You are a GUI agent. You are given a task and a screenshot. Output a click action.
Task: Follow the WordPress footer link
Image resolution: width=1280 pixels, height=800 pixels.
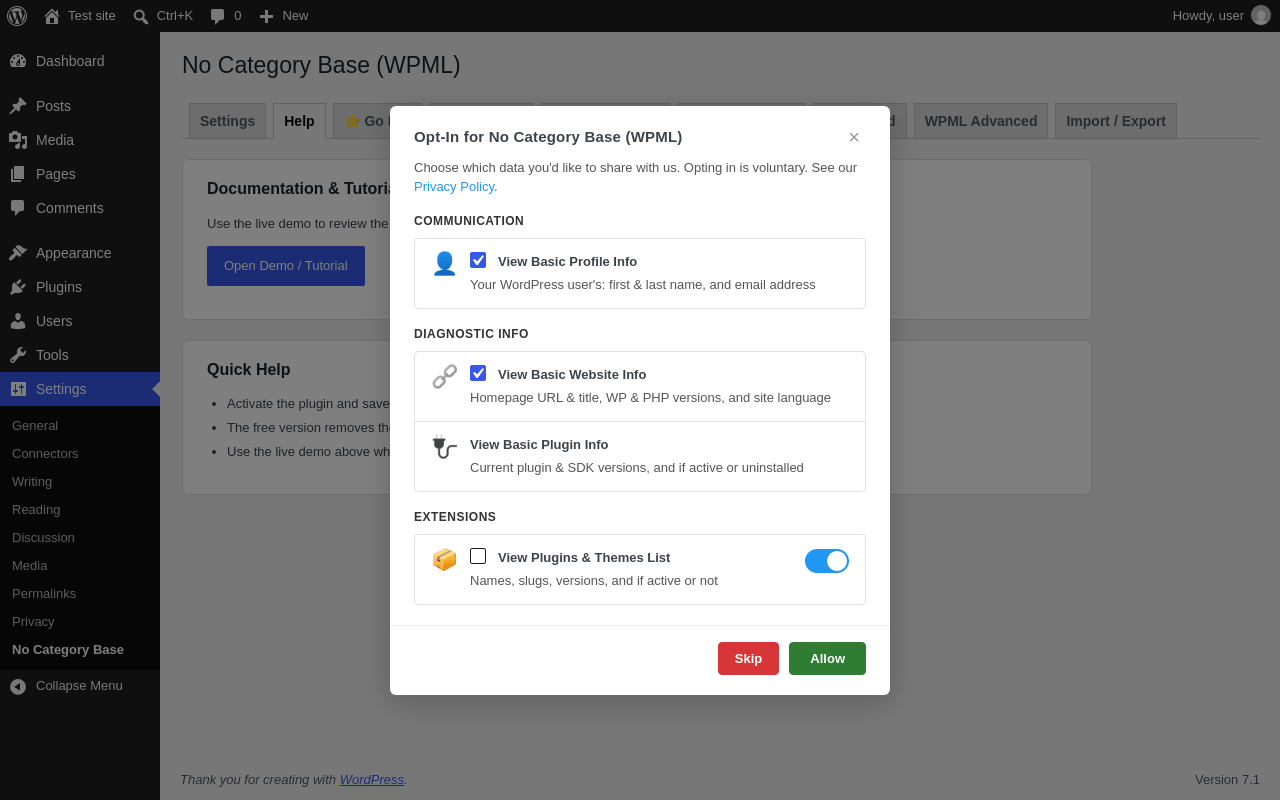[x=372, y=779]
